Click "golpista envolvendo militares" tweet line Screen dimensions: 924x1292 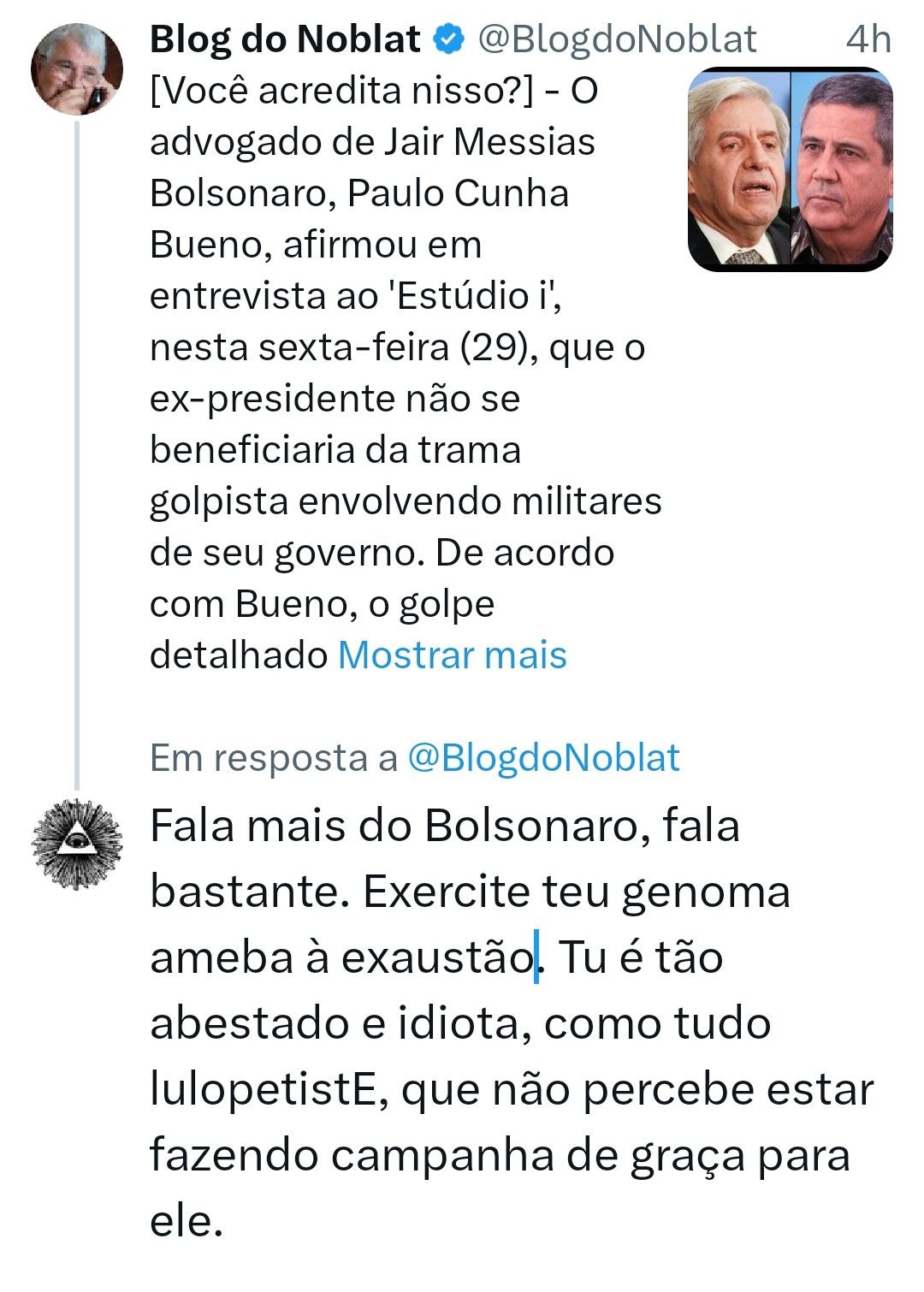pos(406,501)
